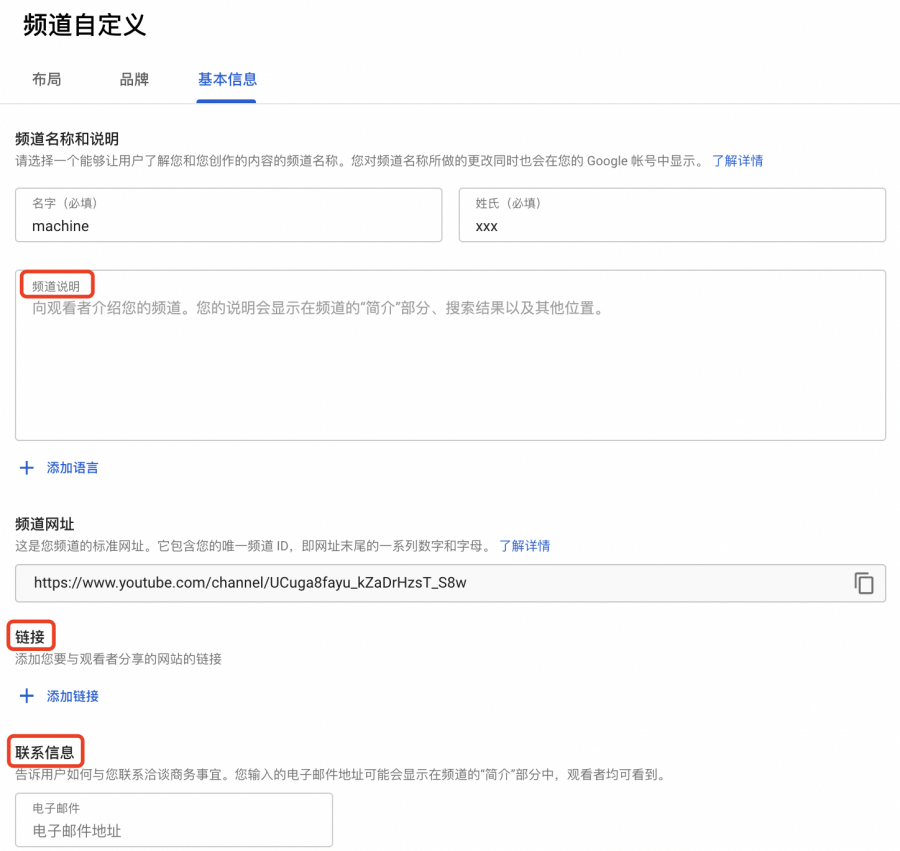Viewport: 900px width, 851px height.
Task: Switch to the 布局 tab
Action: 46,79
